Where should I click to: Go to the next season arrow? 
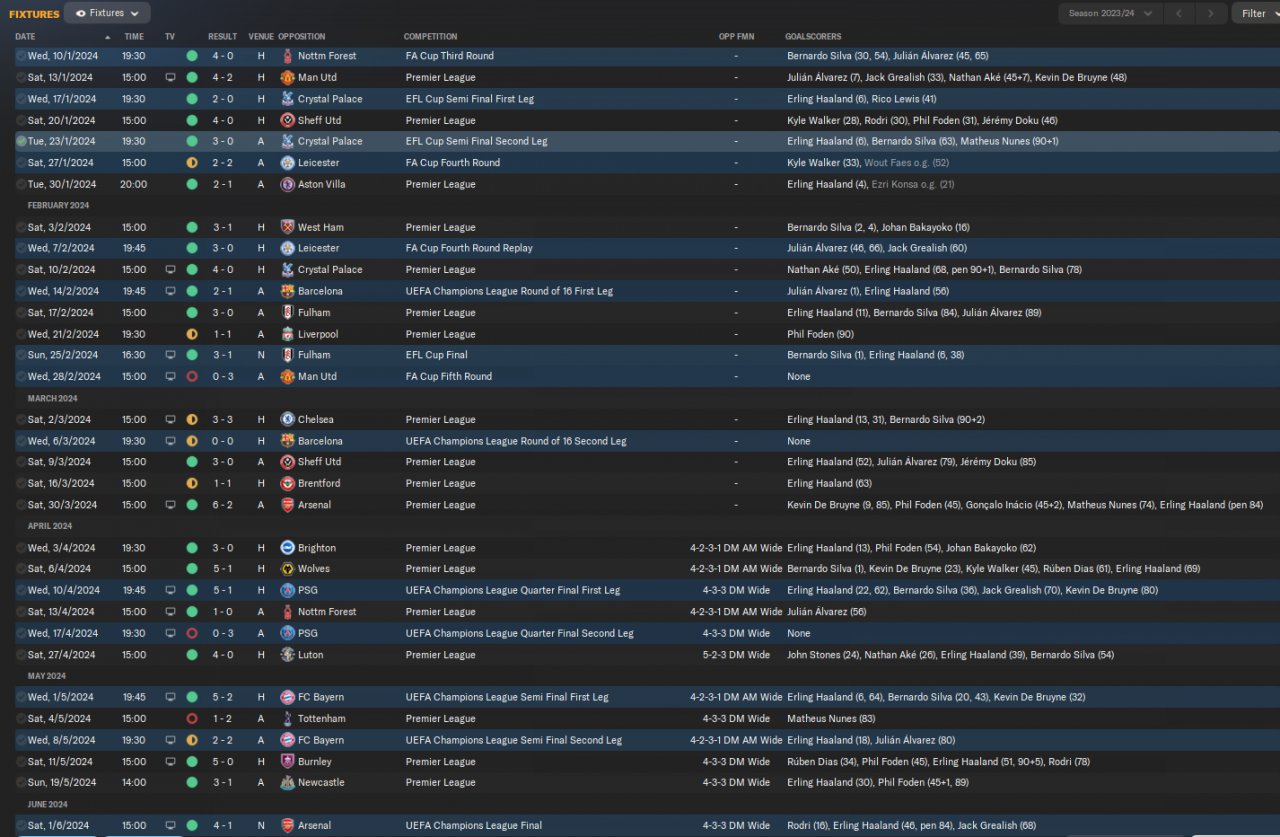coord(1211,13)
